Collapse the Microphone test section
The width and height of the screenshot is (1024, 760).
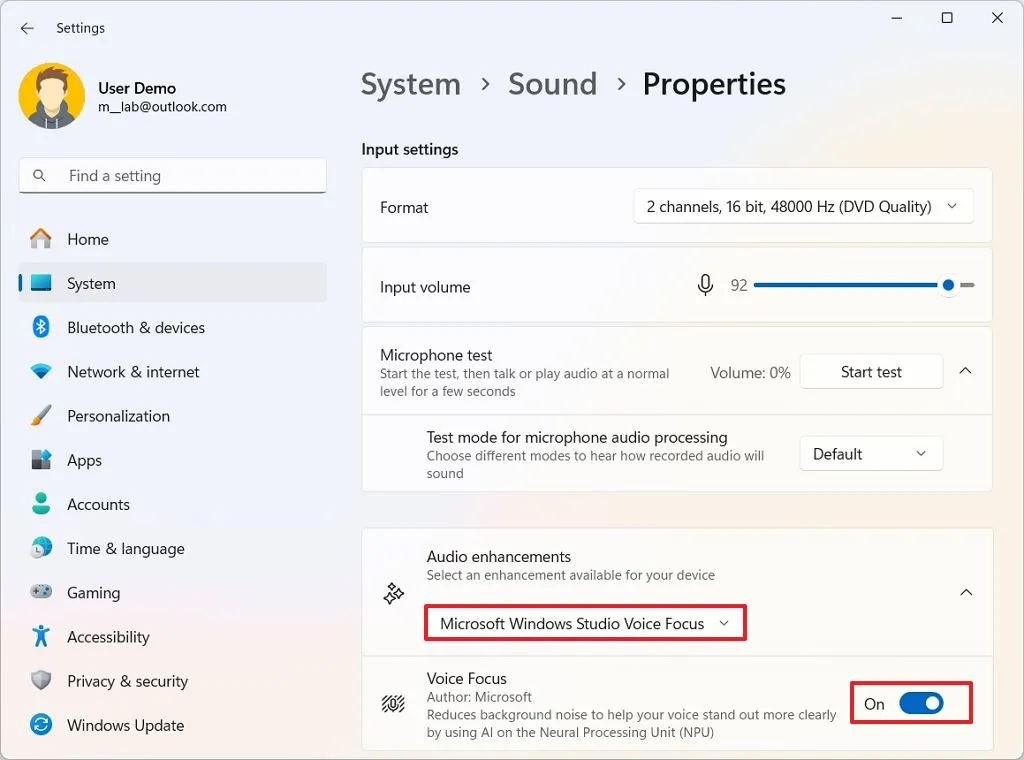click(964, 370)
